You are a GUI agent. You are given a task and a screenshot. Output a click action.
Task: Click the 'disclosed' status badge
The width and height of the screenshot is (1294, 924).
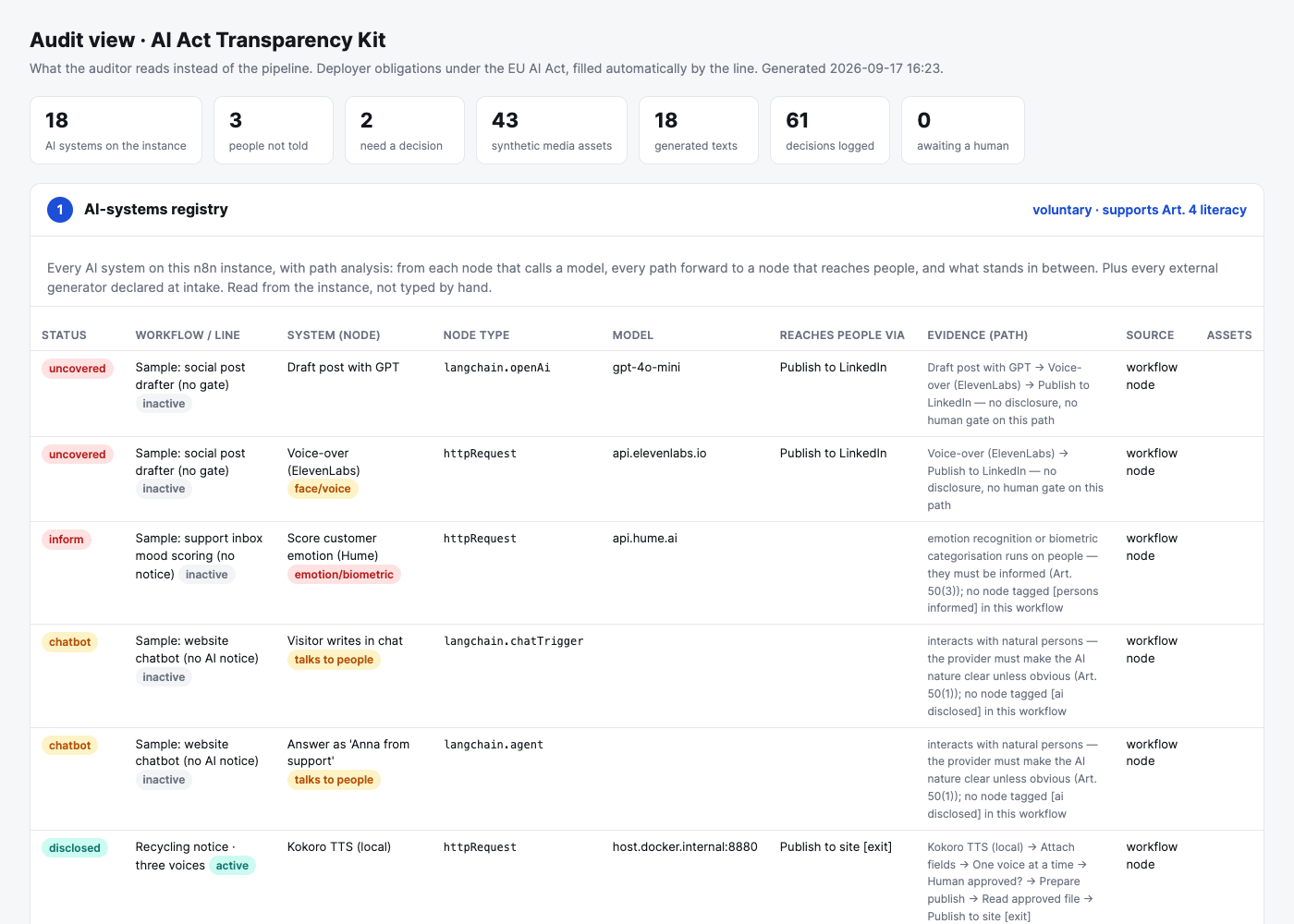(75, 848)
